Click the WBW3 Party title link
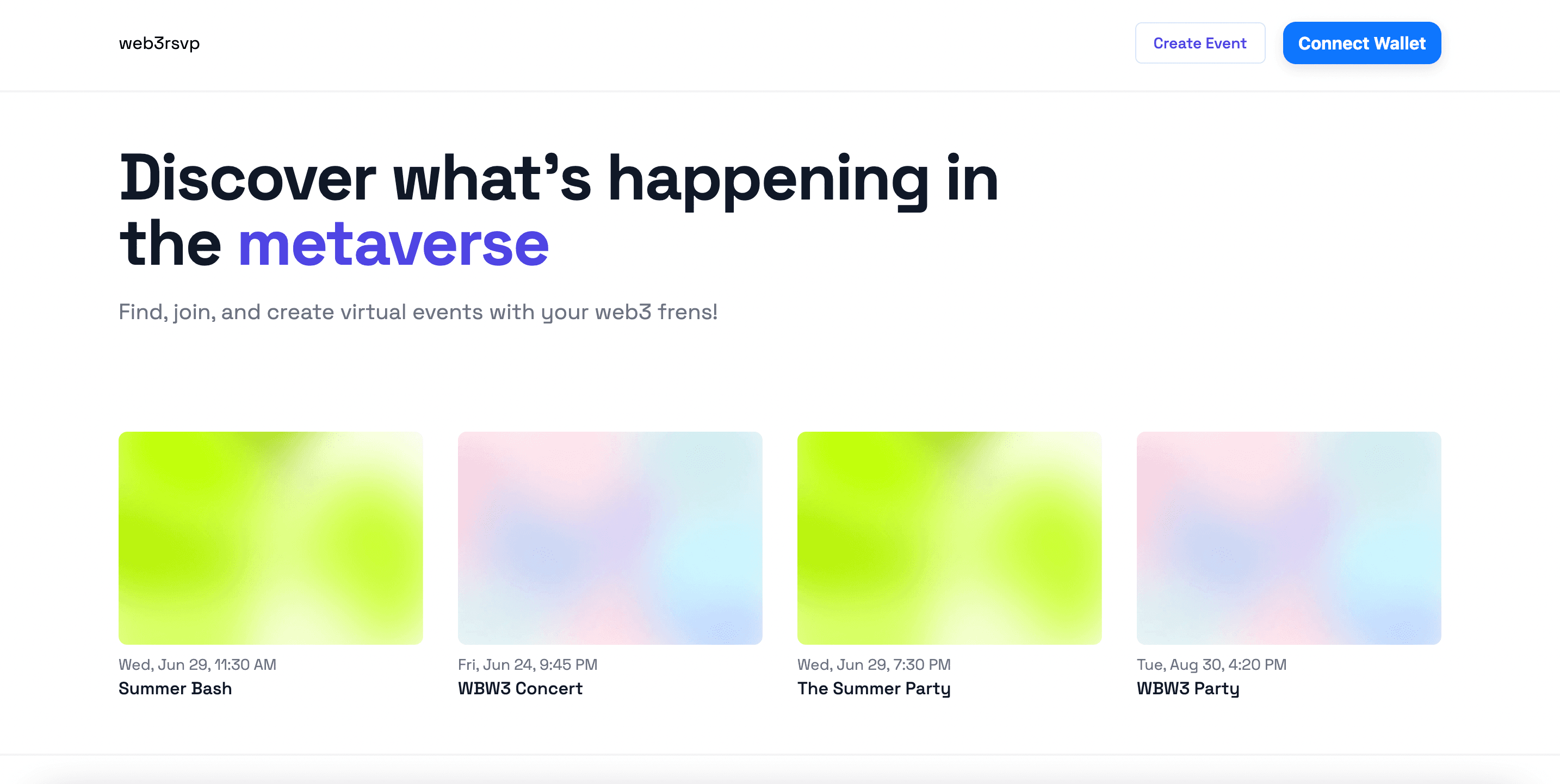Screen dimensions: 1560x784 pyautogui.click(x=1188, y=688)
